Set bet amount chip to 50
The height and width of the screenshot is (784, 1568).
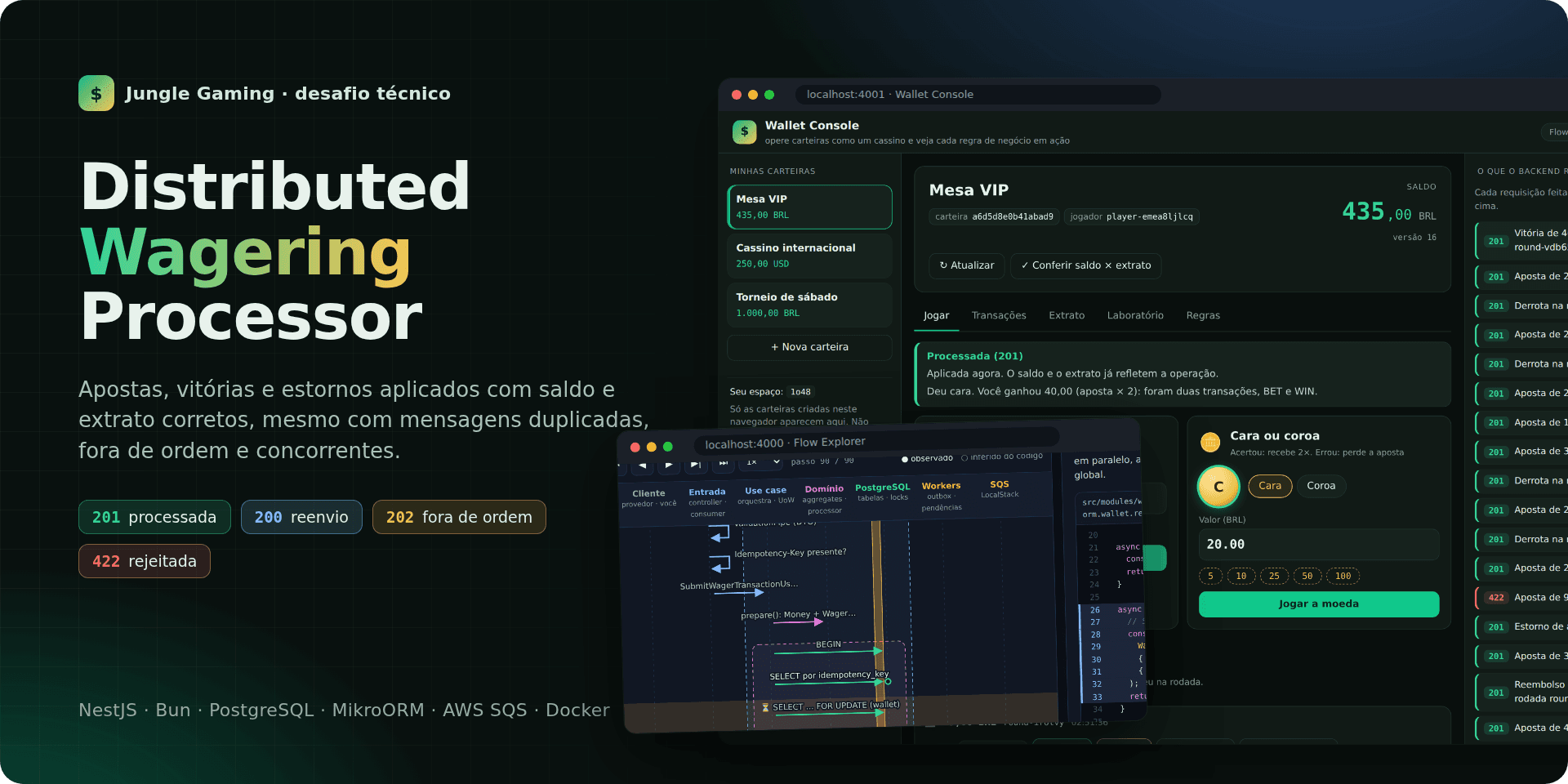coord(1307,576)
